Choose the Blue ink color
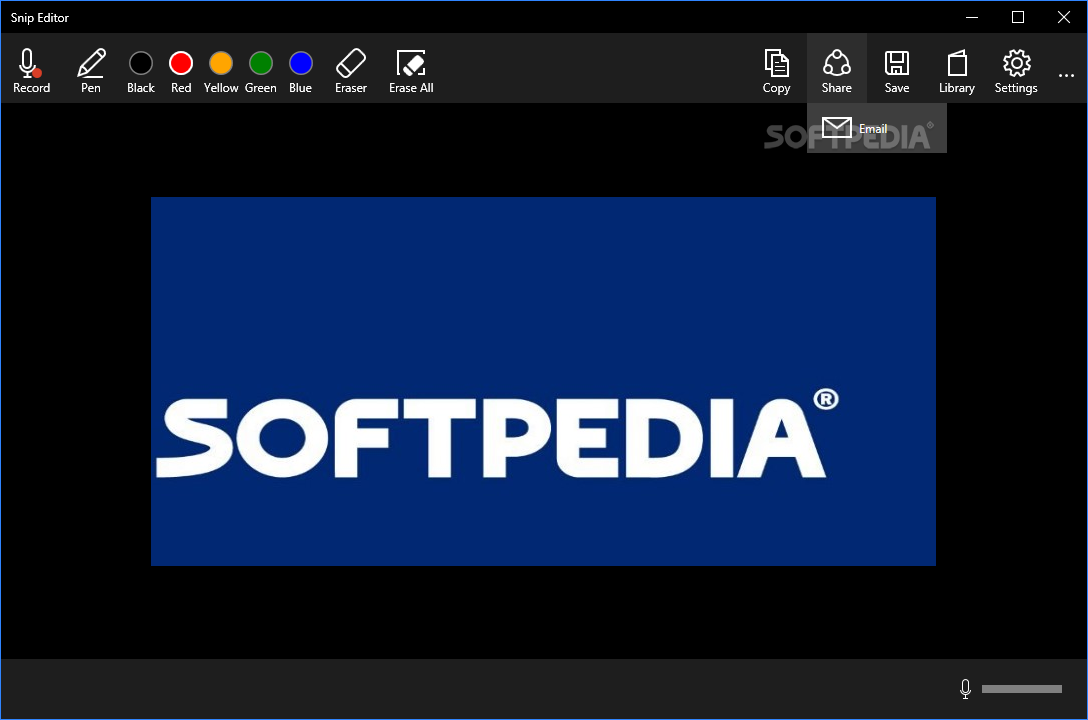Viewport: 1088px width, 720px height. pos(300,70)
